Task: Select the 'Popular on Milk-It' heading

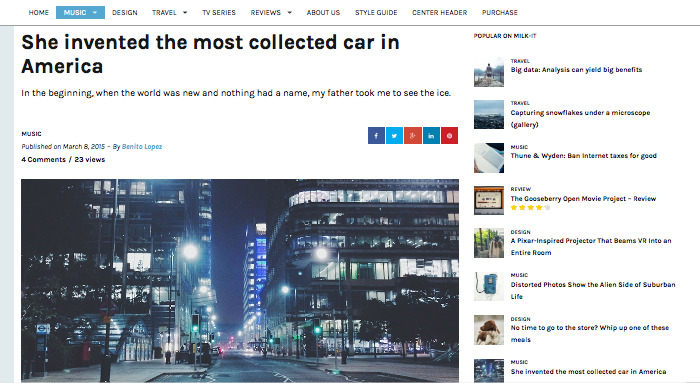Action: point(505,36)
